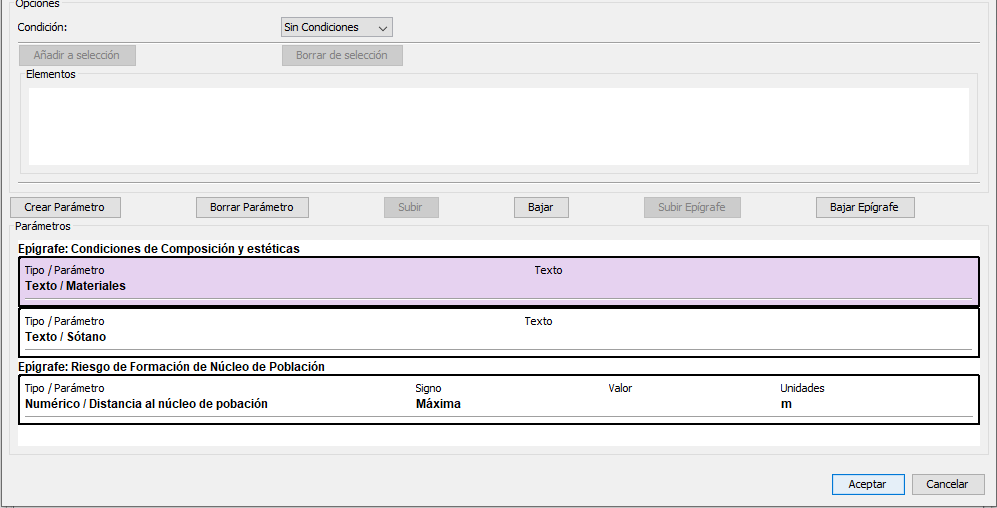The height and width of the screenshot is (508, 997).
Task: Click the Subir button
Action: pyautogui.click(x=411, y=207)
